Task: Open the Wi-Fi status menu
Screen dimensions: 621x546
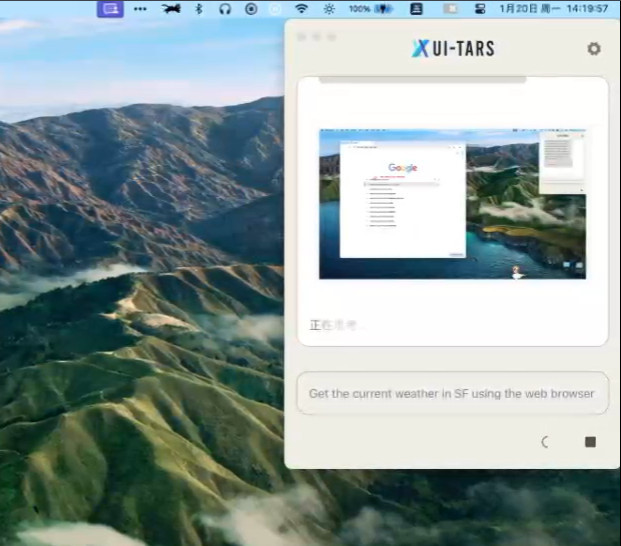Action: (x=301, y=8)
